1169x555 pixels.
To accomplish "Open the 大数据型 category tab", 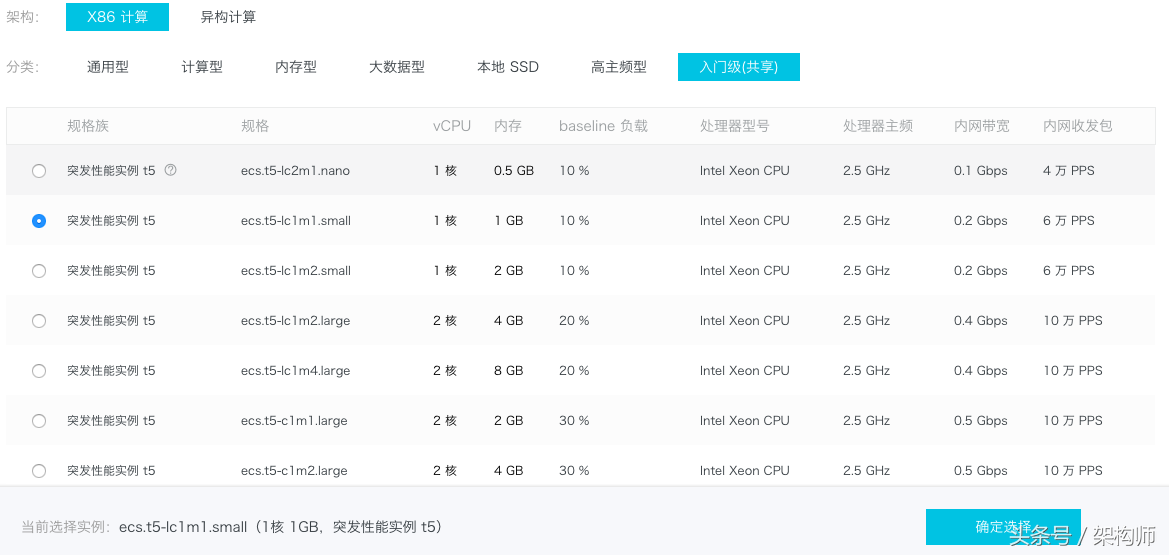I will click(397, 67).
